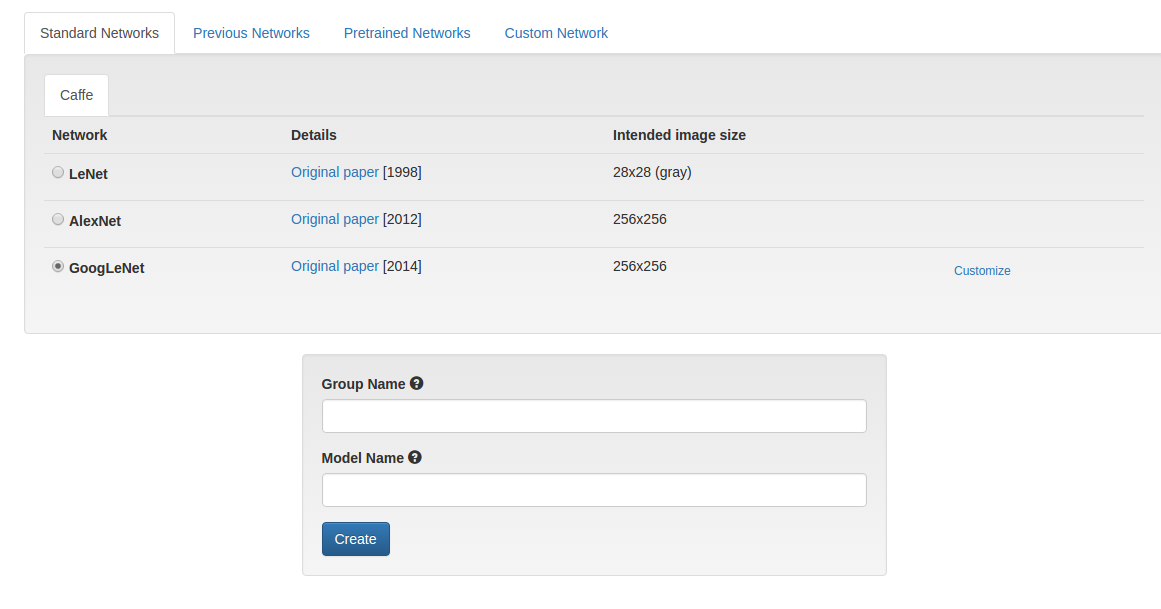Click the GoogLeNet network label
The width and height of the screenshot is (1161, 609).
click(x=107, y=268)
